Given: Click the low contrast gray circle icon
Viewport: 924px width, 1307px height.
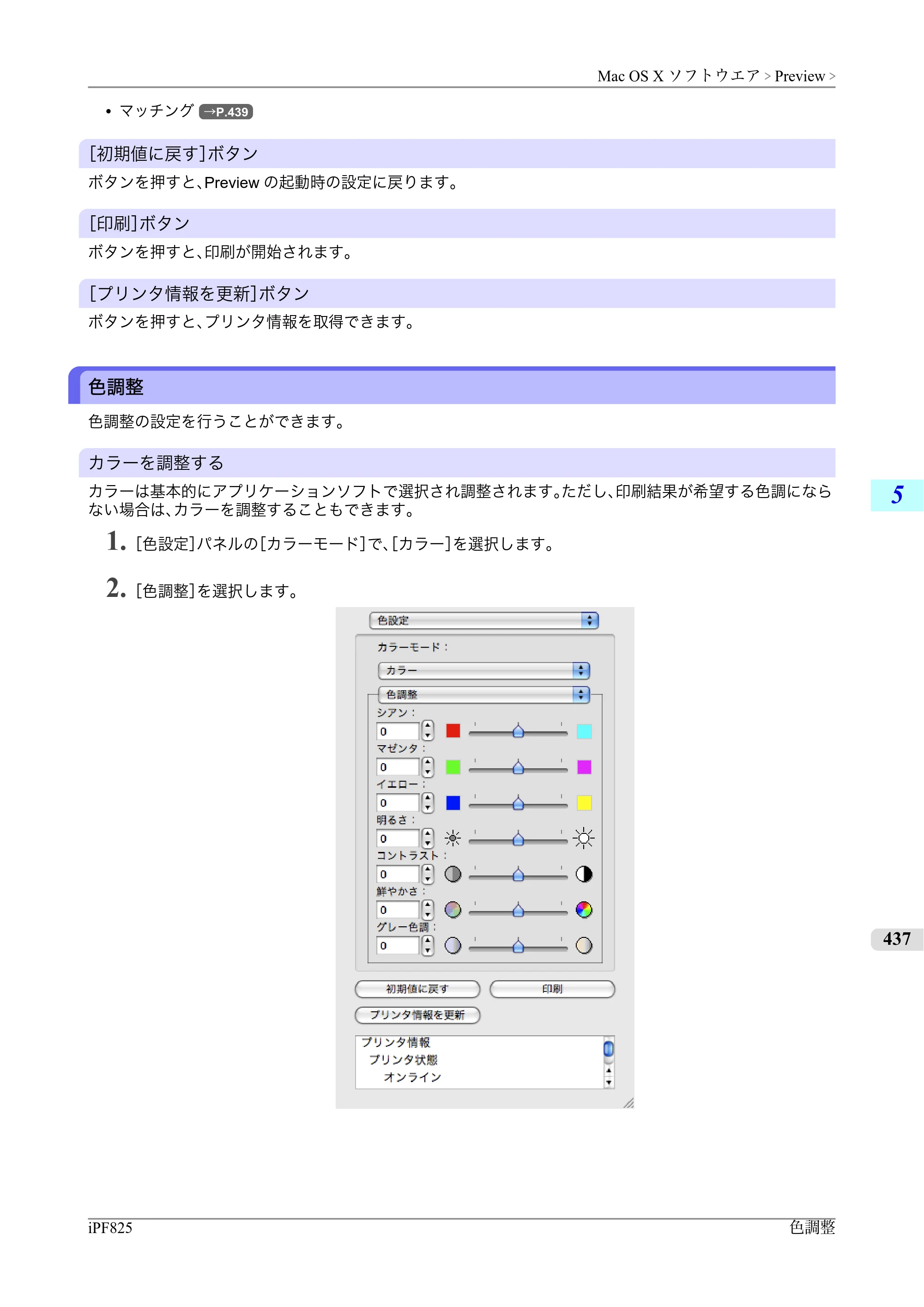Looking at the screenshot, I should coord(453,874).
